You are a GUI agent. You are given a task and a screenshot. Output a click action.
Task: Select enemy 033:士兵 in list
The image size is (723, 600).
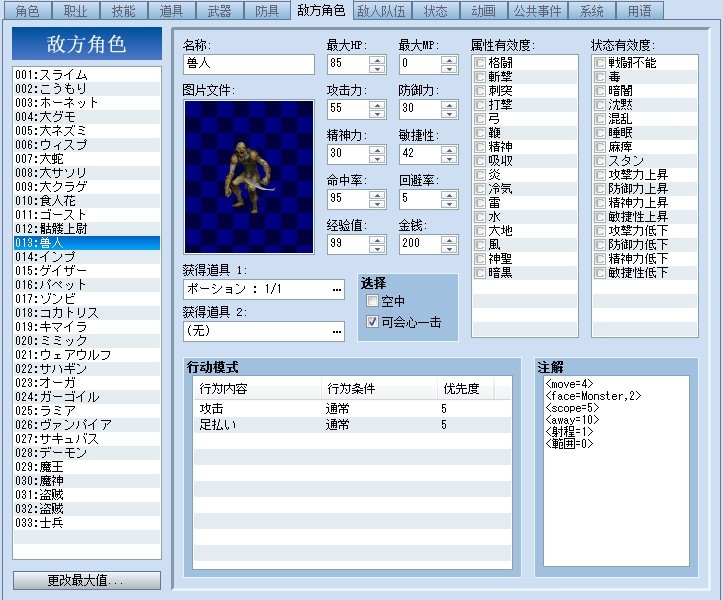(87, 523)
